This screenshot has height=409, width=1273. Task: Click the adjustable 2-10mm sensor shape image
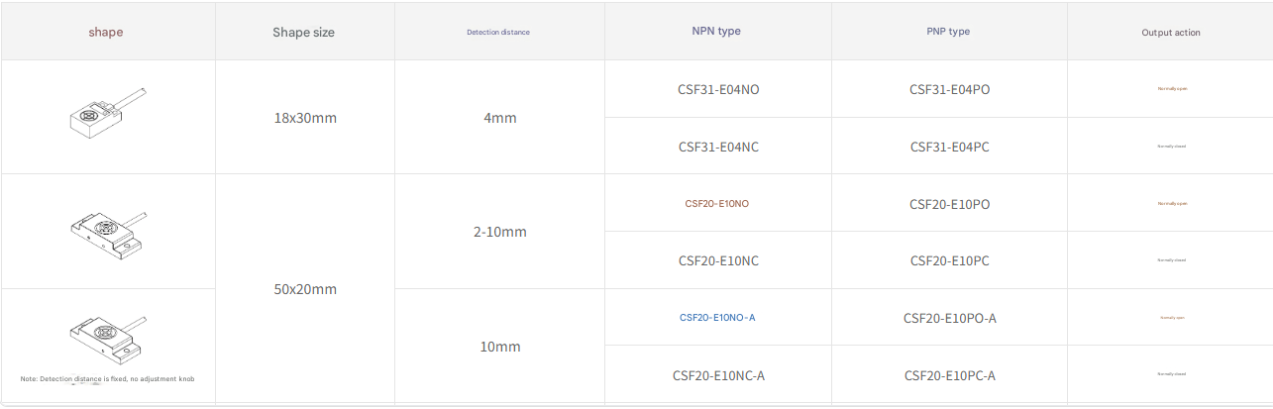click(106, 232)
